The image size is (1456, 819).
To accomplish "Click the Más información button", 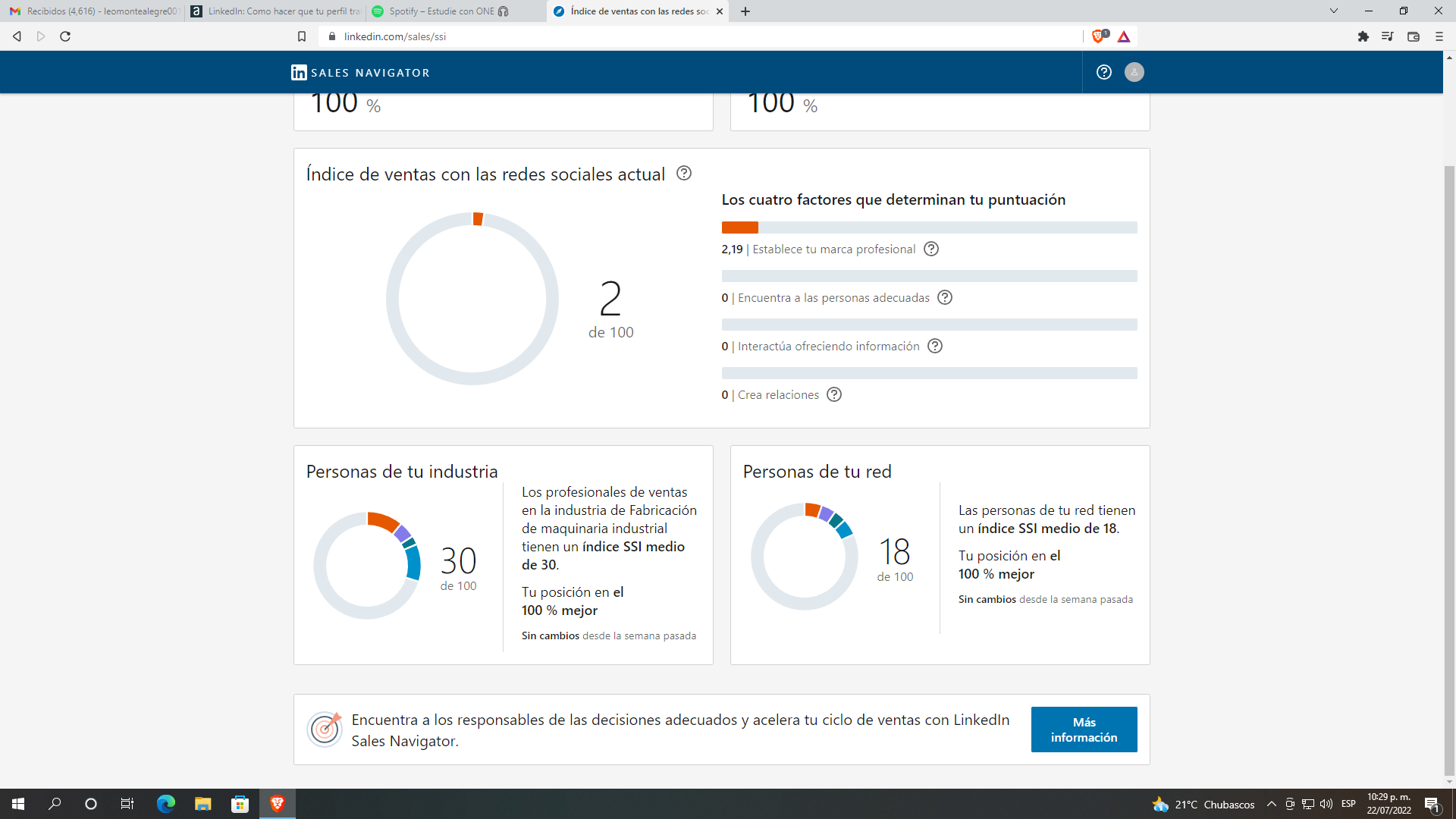I will (1084, 730).
